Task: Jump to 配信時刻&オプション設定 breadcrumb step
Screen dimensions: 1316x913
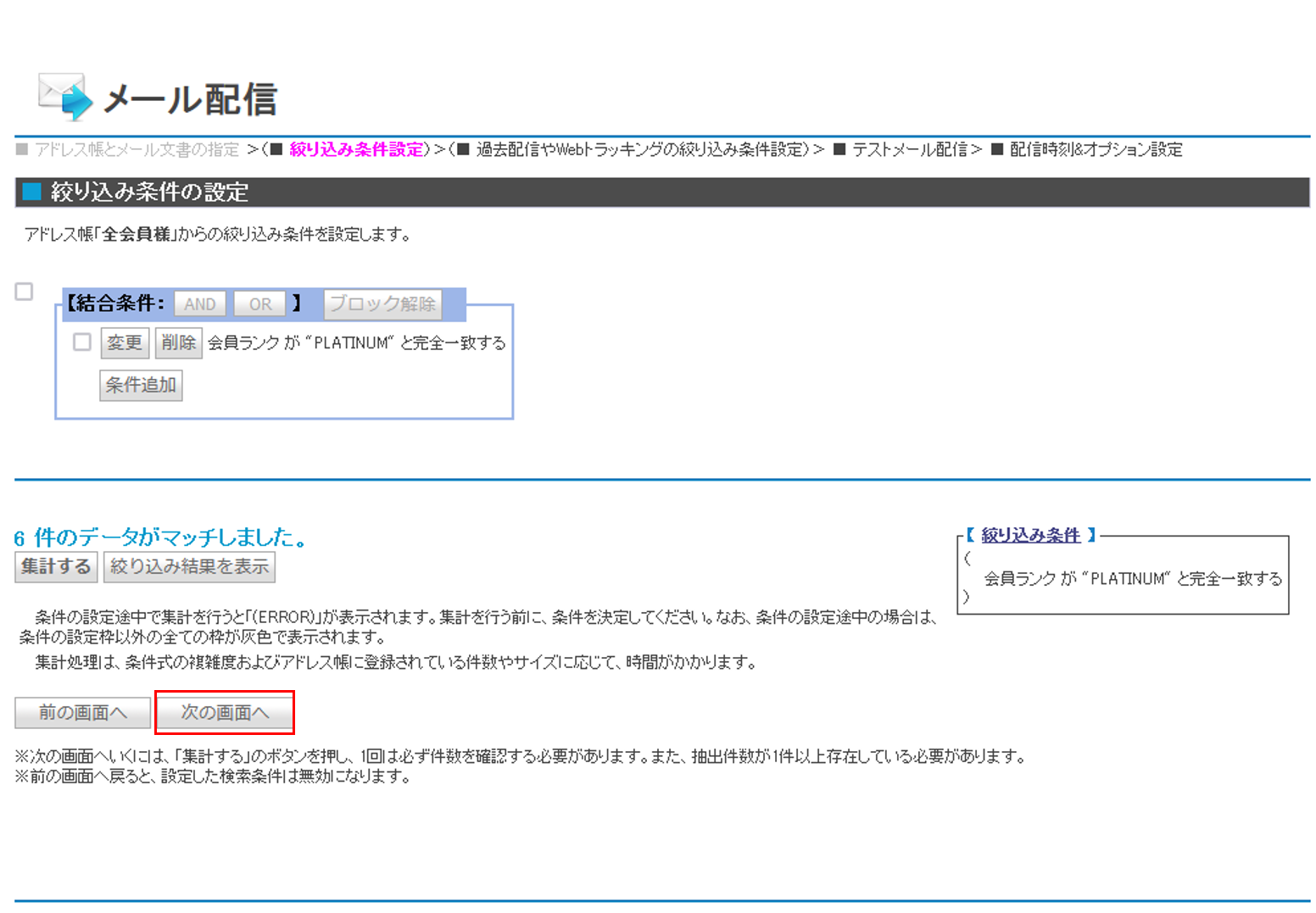Action: coord(1096,150)
